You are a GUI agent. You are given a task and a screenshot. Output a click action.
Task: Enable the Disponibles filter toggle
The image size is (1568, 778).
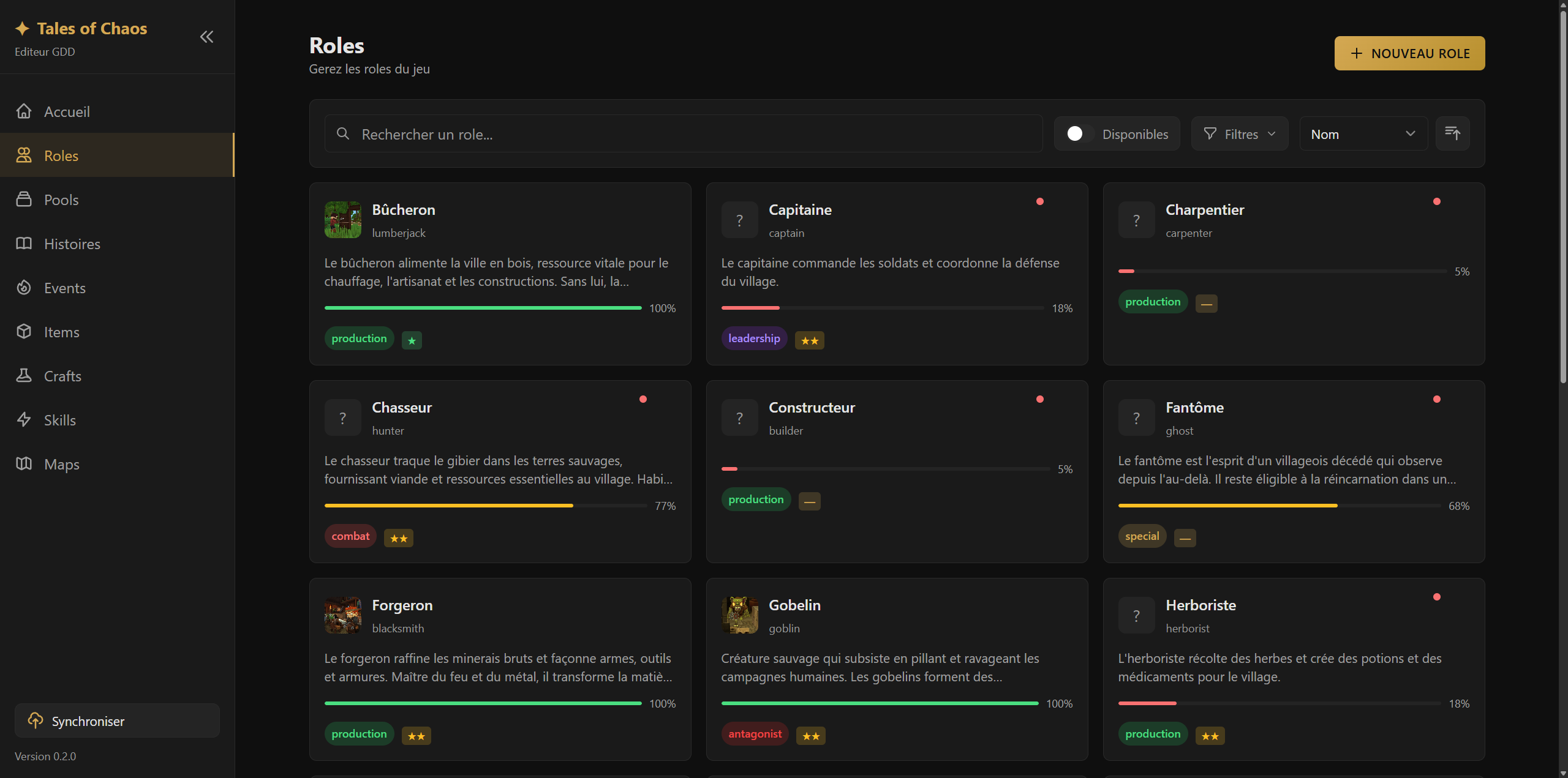pos(1076,133)
